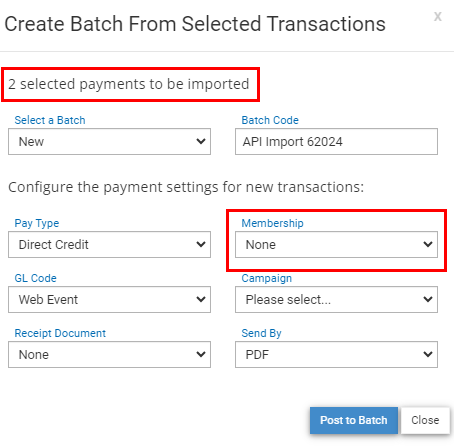
Task: Click the Receipt Document label
Action: coord(60,333)
